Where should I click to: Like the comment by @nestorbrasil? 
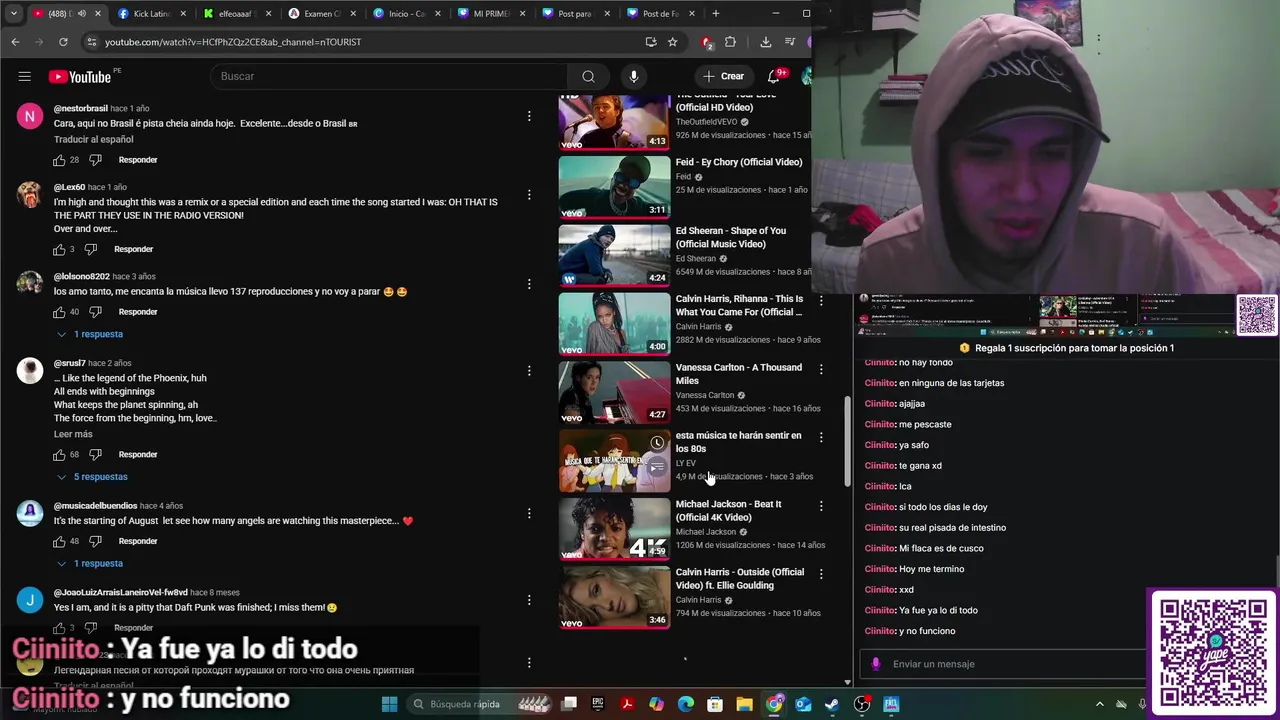(x=59, y=160)
